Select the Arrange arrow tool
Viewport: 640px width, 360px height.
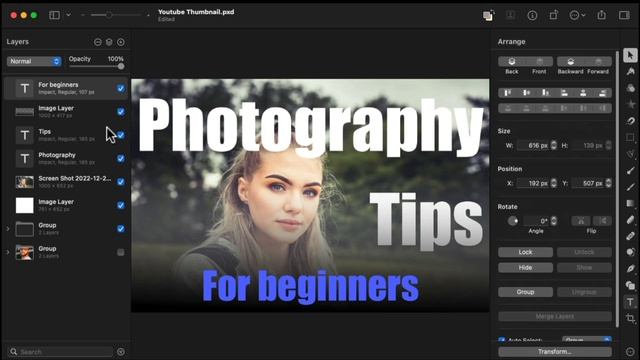tap(630, 55)
